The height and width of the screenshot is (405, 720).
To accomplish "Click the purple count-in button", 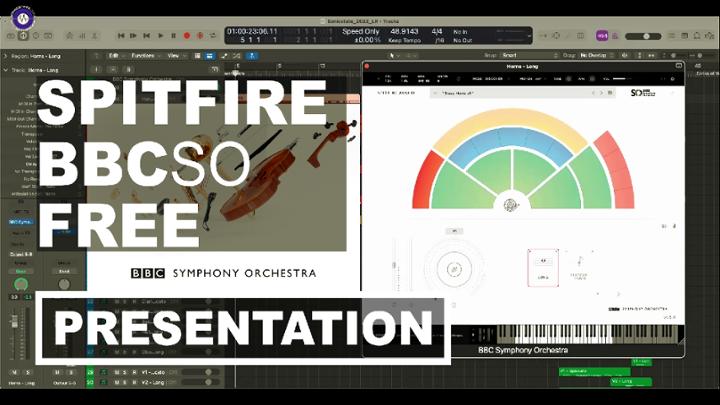I will 602,36.
